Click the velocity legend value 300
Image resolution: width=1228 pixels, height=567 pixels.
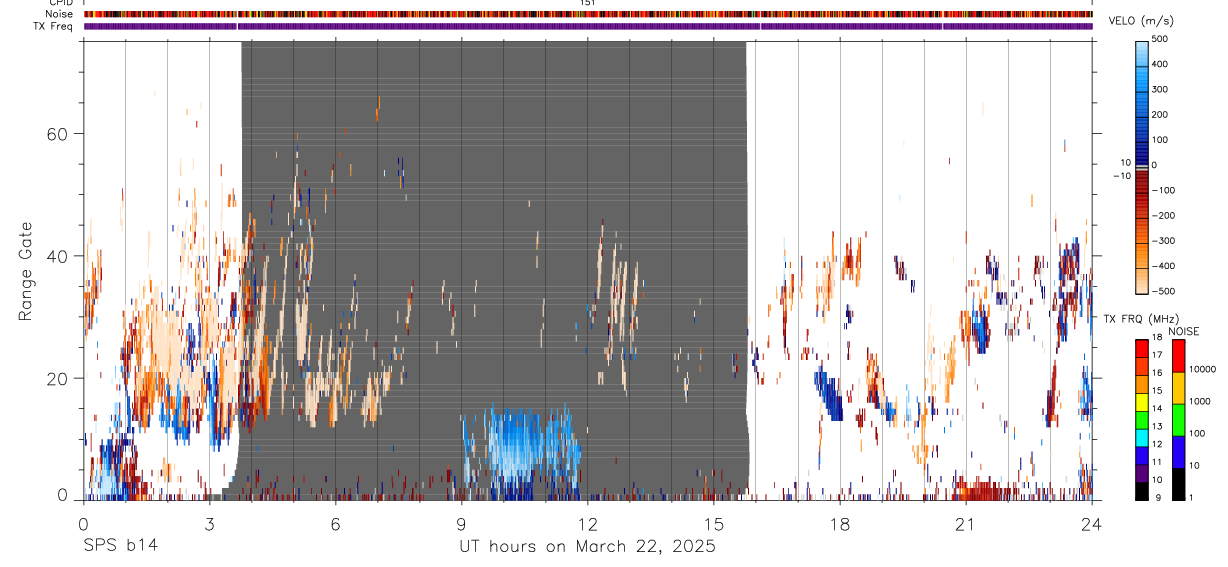point(1162,89)
